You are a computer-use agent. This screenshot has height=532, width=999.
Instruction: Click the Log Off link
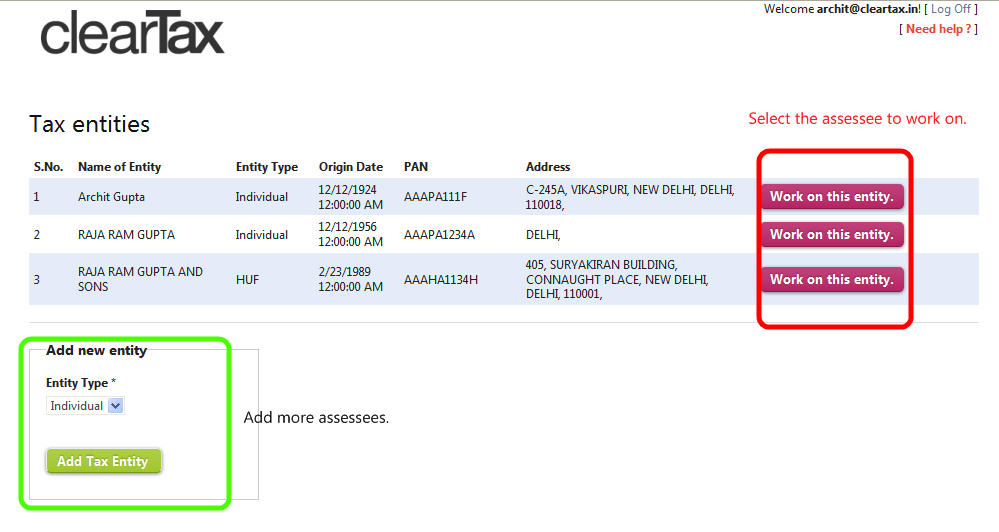pyautogui.click(x=950, y=9)
